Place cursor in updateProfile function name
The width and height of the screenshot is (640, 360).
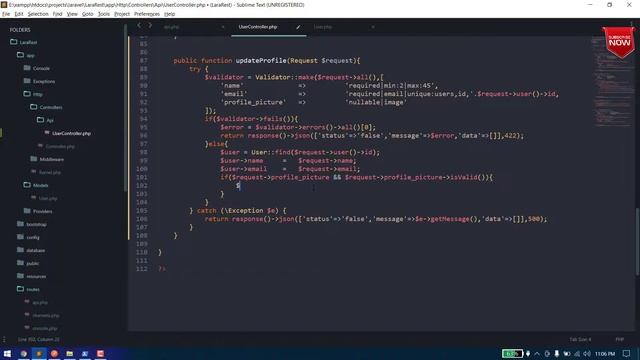point(261,60)
